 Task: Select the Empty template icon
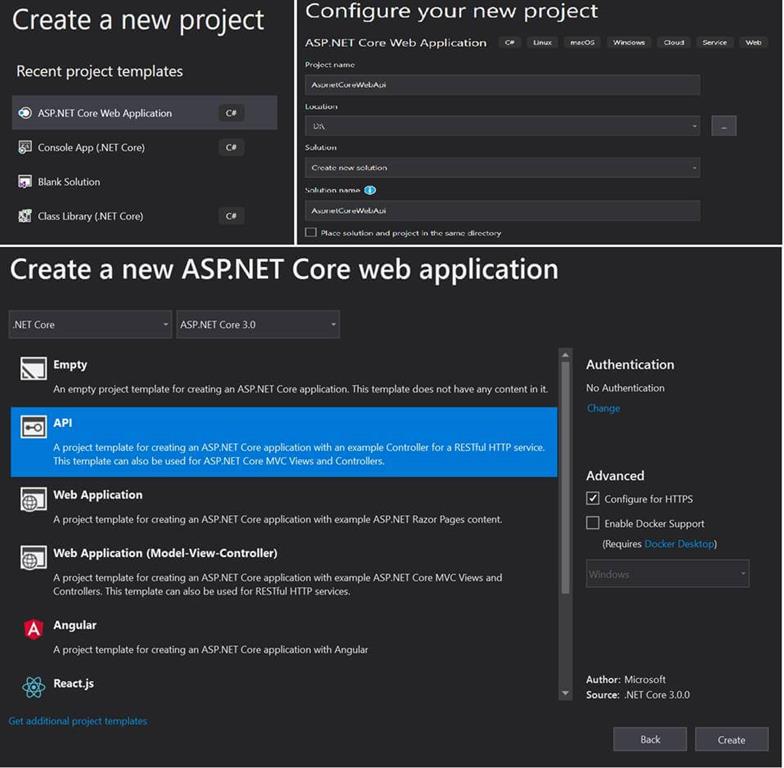pyautogui.click(x=34, y=368)
